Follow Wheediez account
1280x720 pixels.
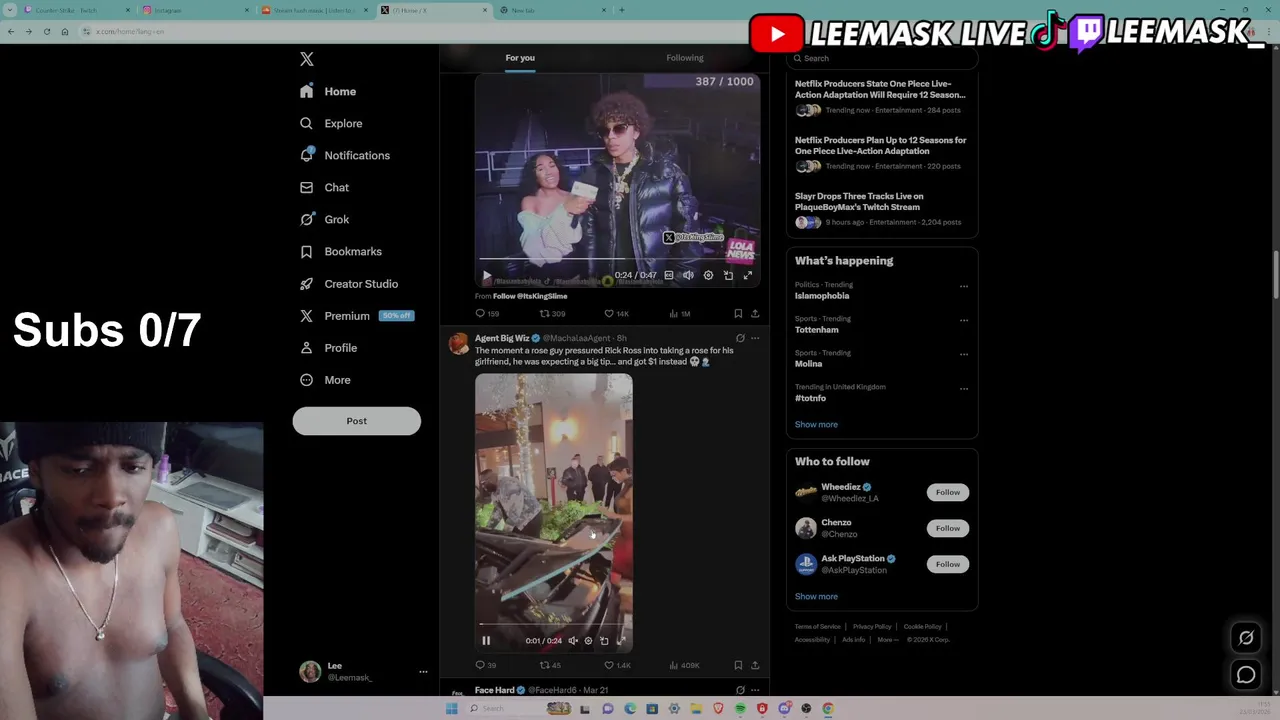947,492
